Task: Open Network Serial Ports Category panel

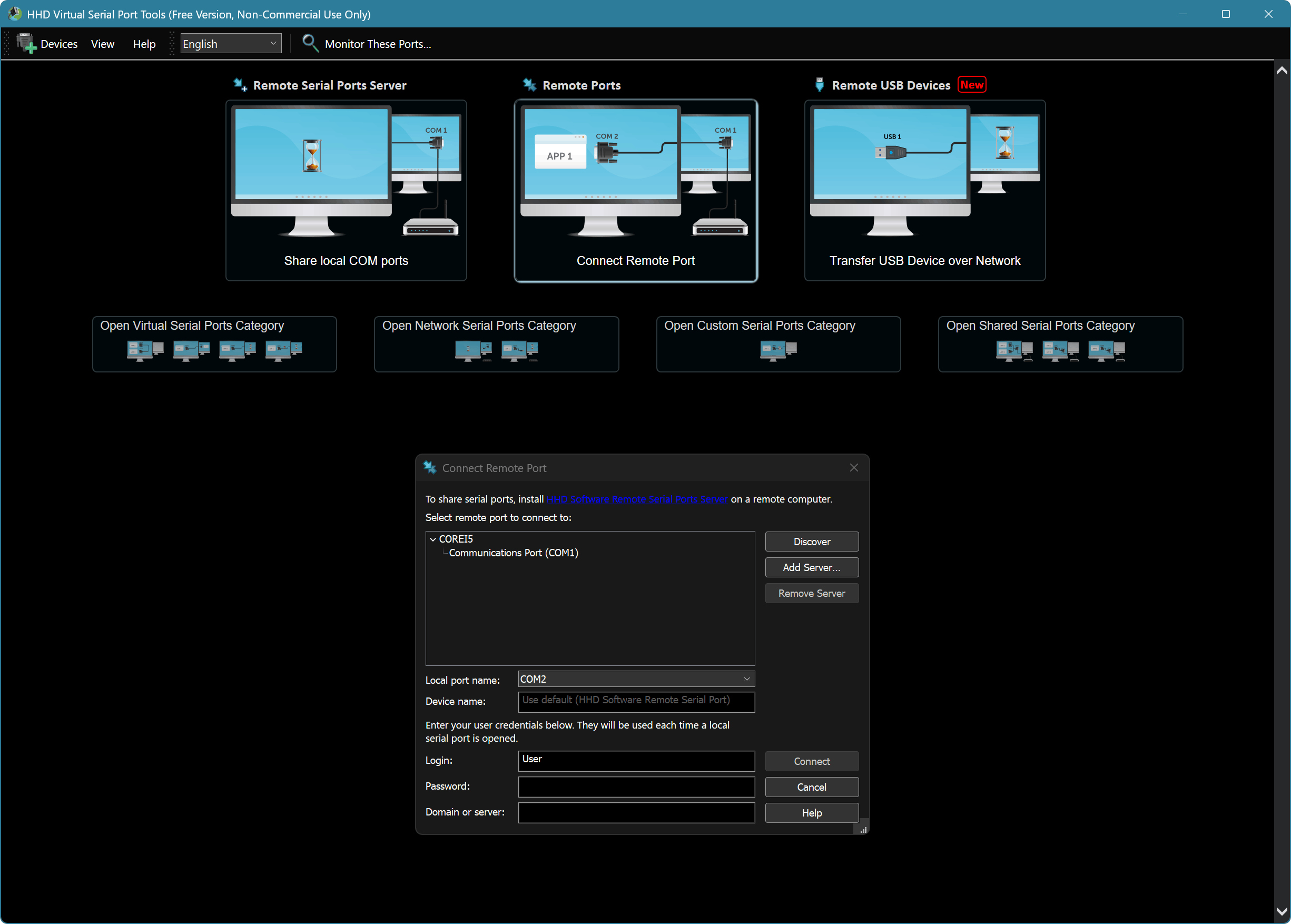Action: tap(496, 344)
